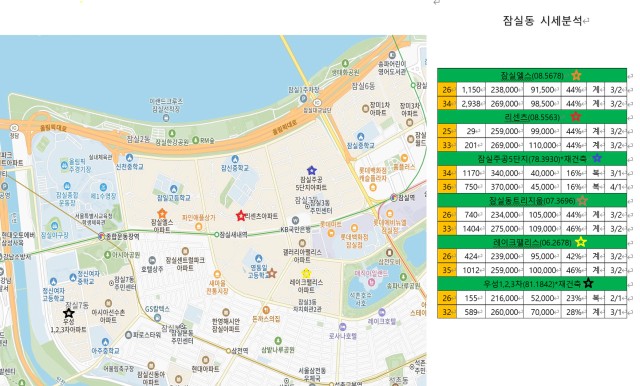The height and width of the screenshot is (386, 640).
Task: Click the 340,000 price cell in table
Action: pyautogui.click(x=504, y=173)
